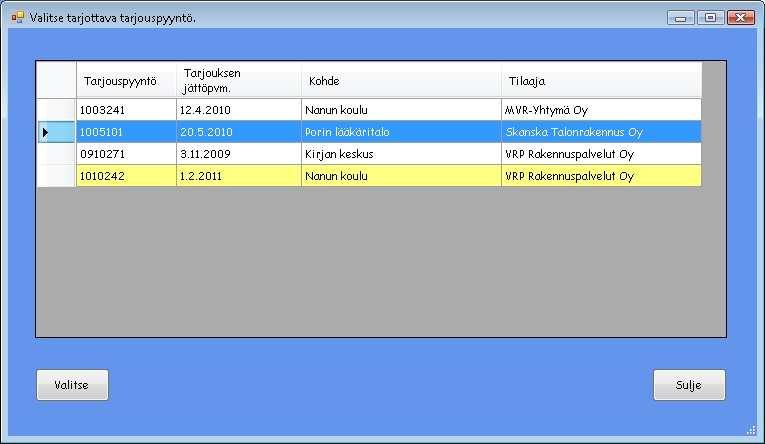Click row header of row 1010242
Image resolution: width=765 pixels, height=444 pixels.
[57, 176]
